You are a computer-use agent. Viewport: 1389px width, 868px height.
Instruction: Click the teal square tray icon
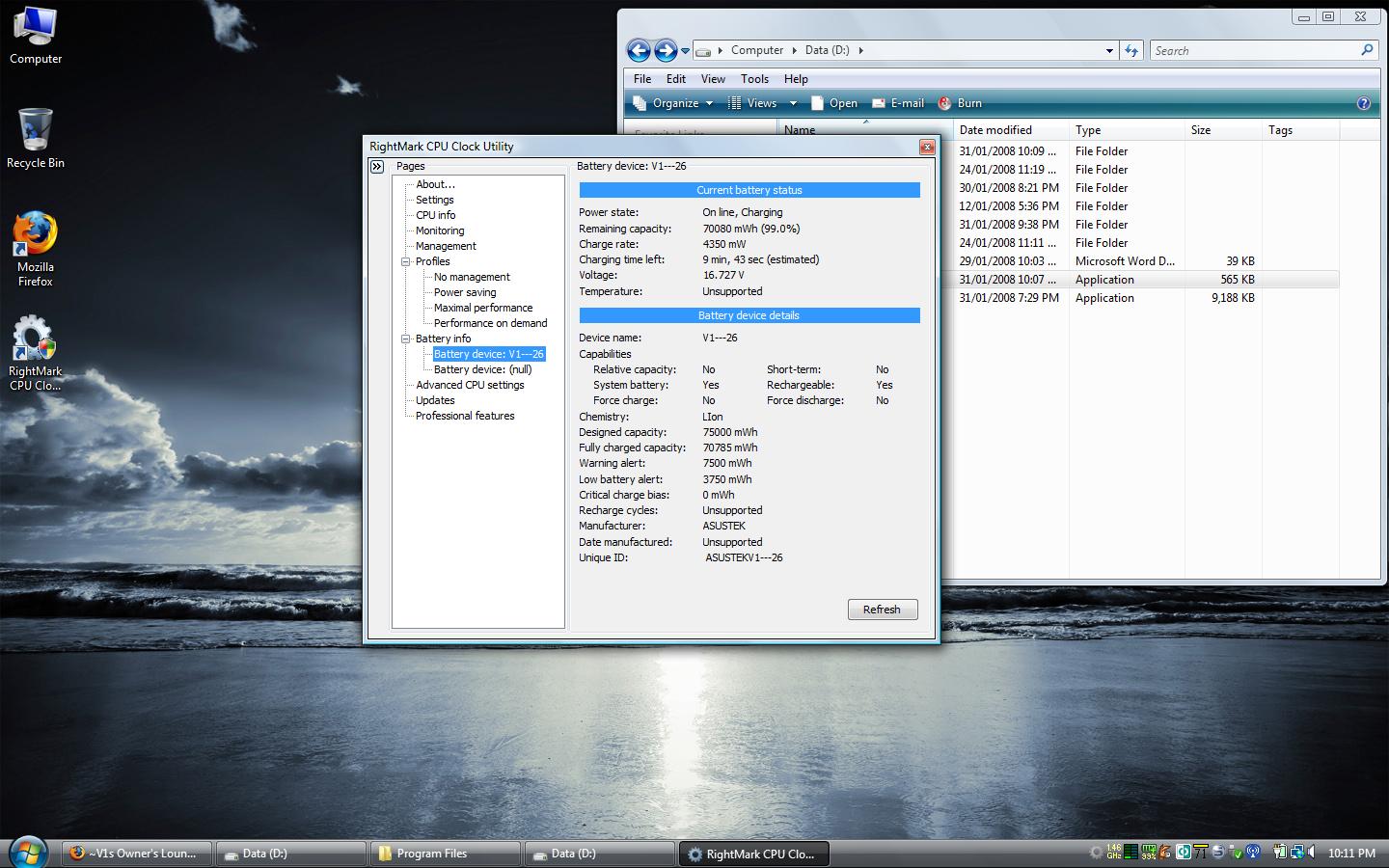point(1184,853)
